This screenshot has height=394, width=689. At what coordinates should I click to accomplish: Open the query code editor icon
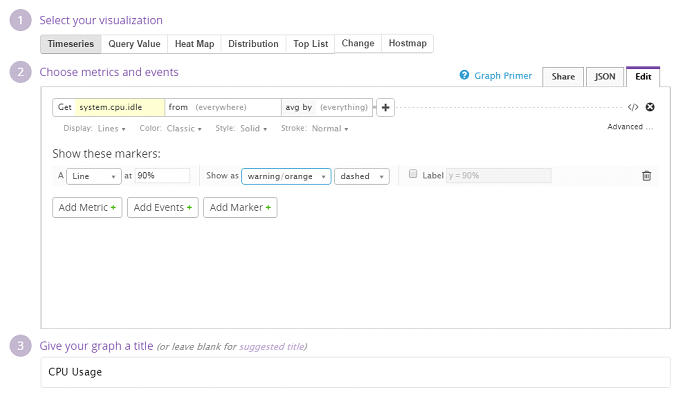coord(633,107)
